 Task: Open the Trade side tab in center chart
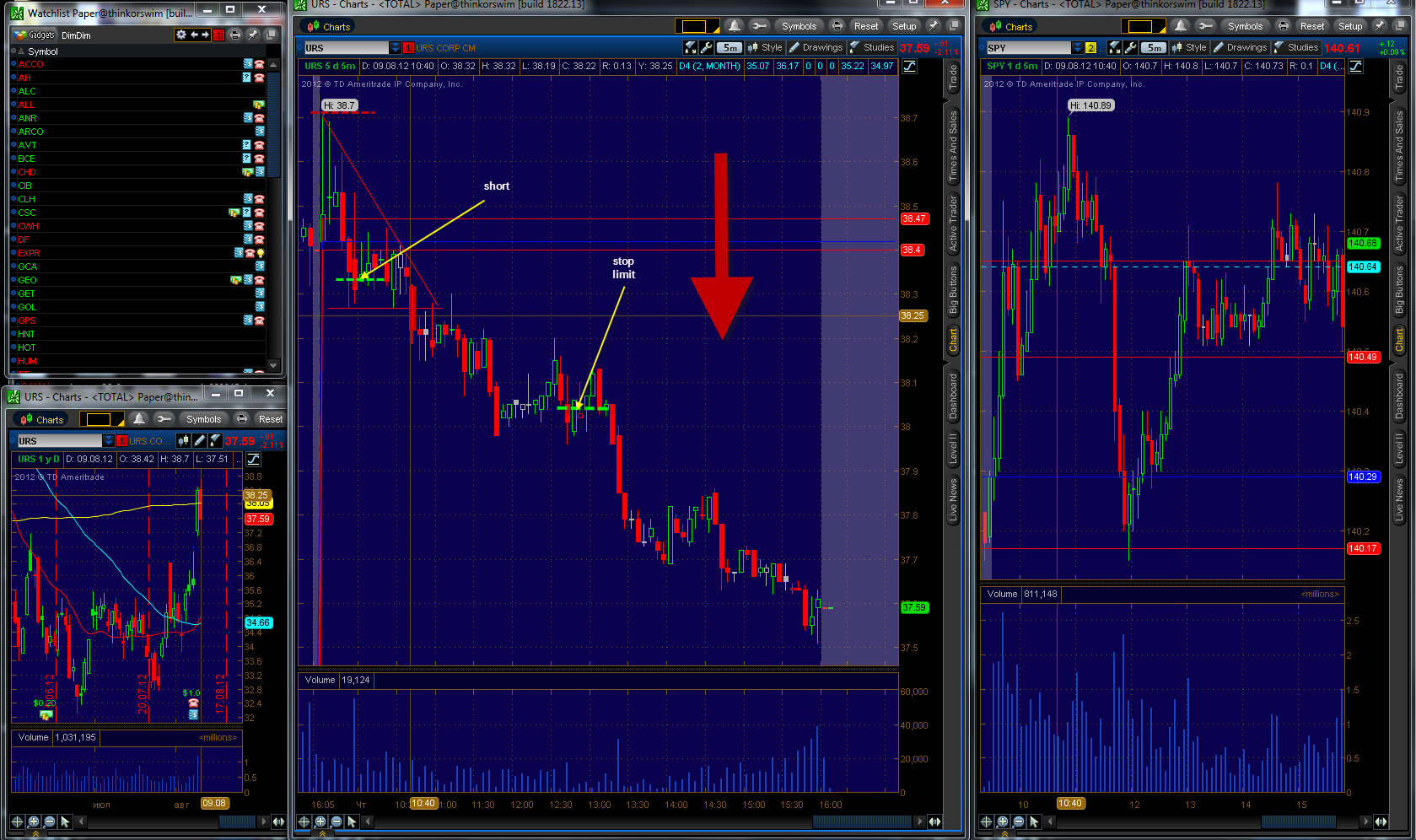click(x=953, y=77)
